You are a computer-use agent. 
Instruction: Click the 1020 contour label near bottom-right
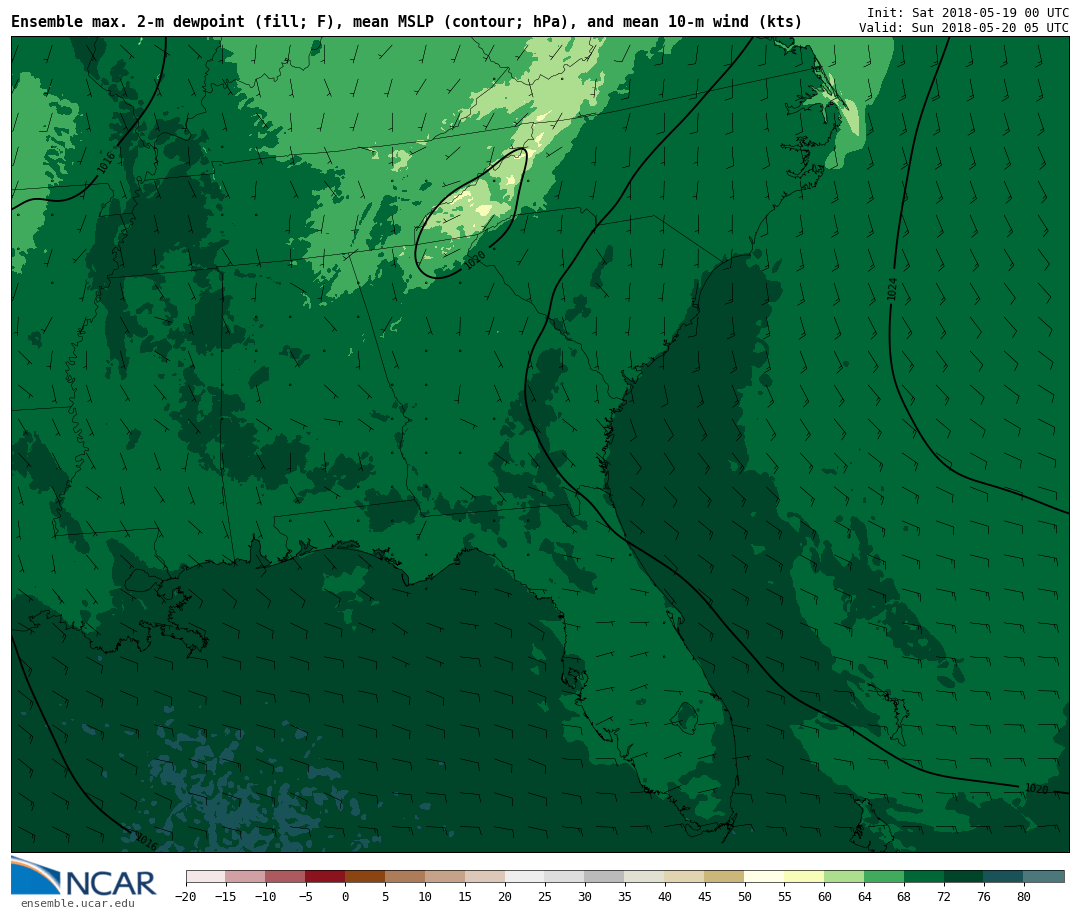(1036, 788)
